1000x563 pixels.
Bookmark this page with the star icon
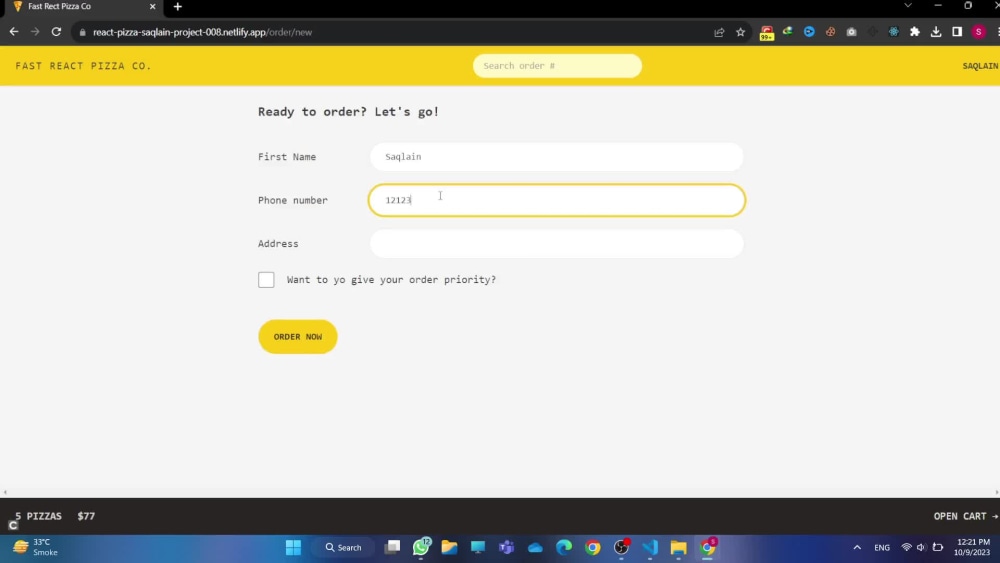coord(740,32)
